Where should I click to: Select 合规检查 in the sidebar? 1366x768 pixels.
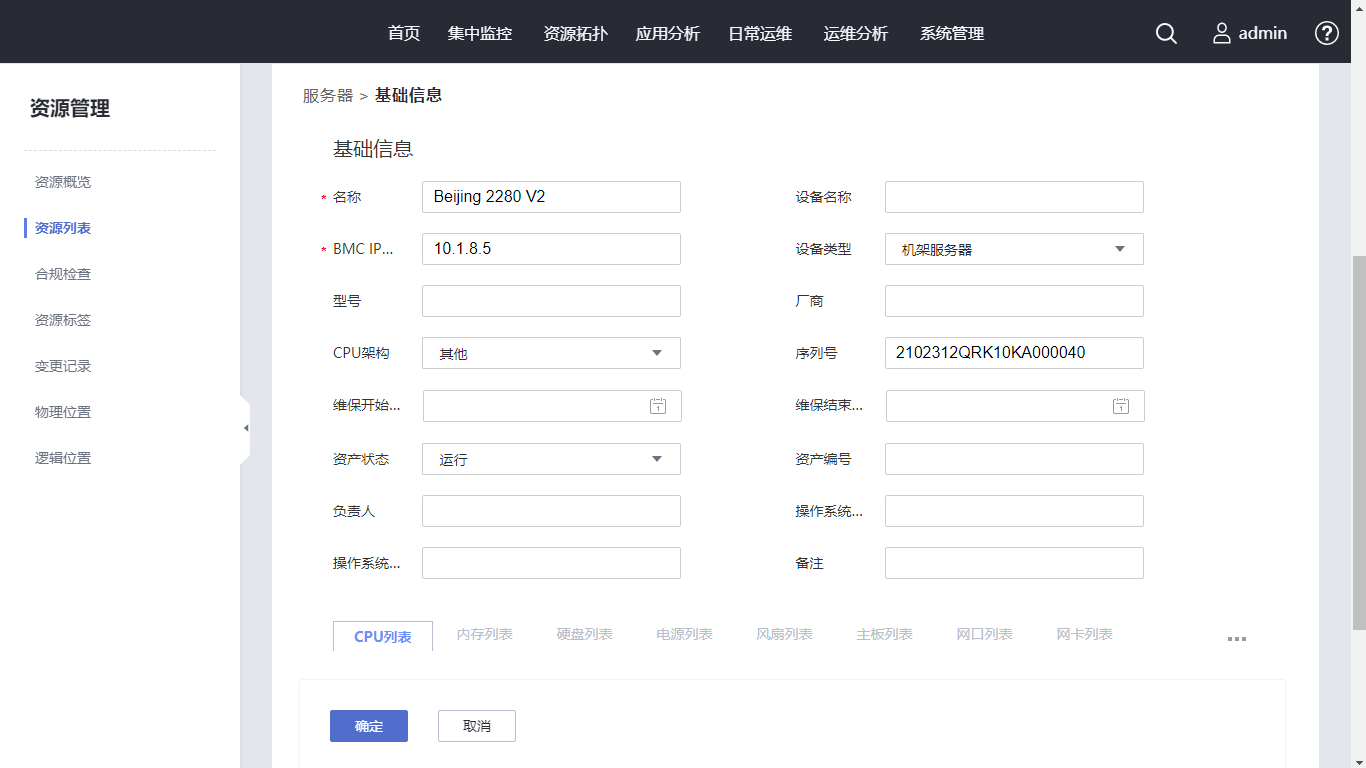[63, 274]
